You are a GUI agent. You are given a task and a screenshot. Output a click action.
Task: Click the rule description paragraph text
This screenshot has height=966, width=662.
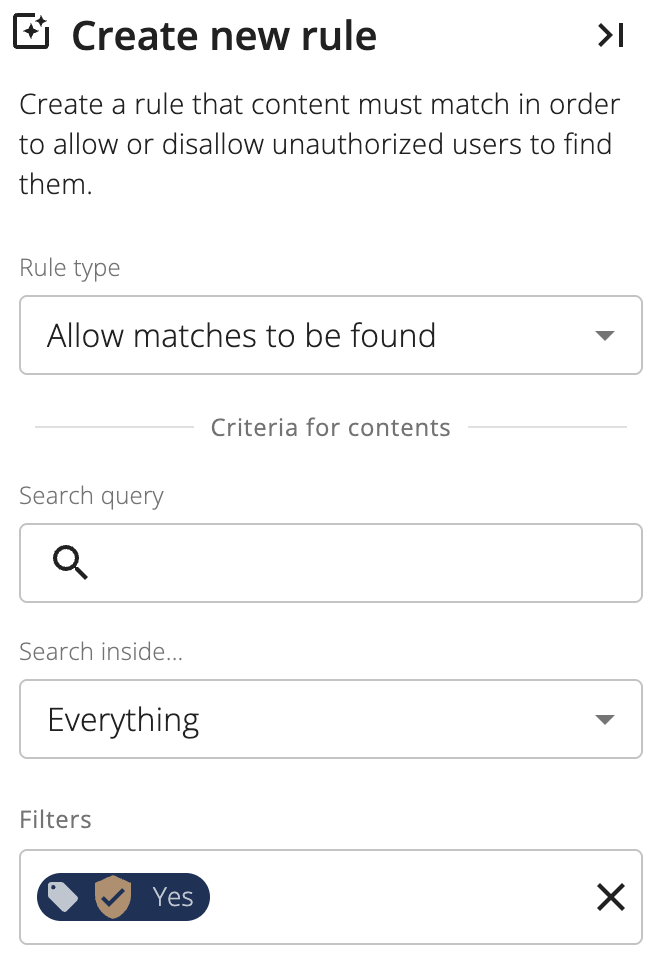[320, 144]
